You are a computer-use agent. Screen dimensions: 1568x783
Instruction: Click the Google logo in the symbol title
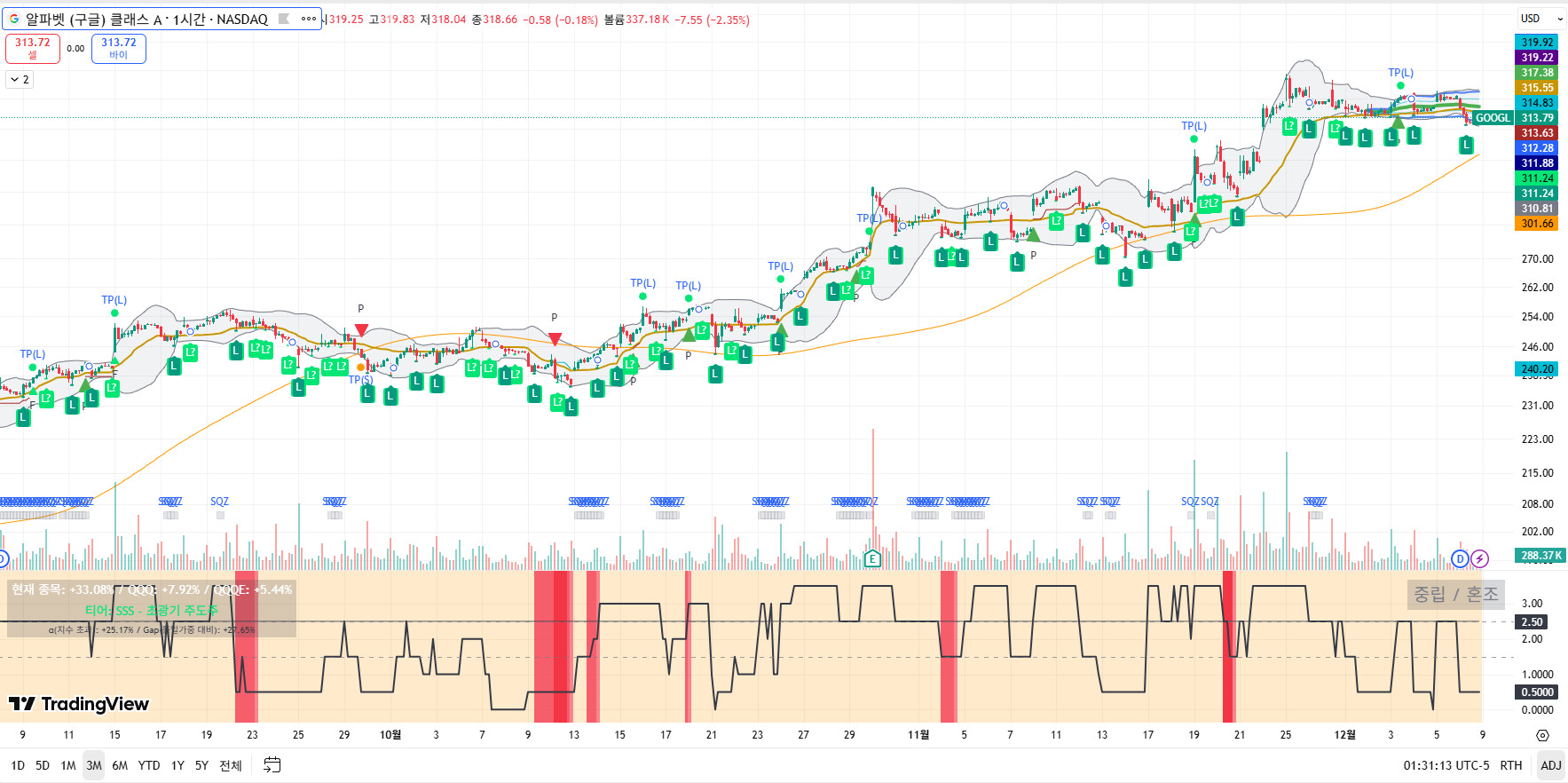coord(14,19)
